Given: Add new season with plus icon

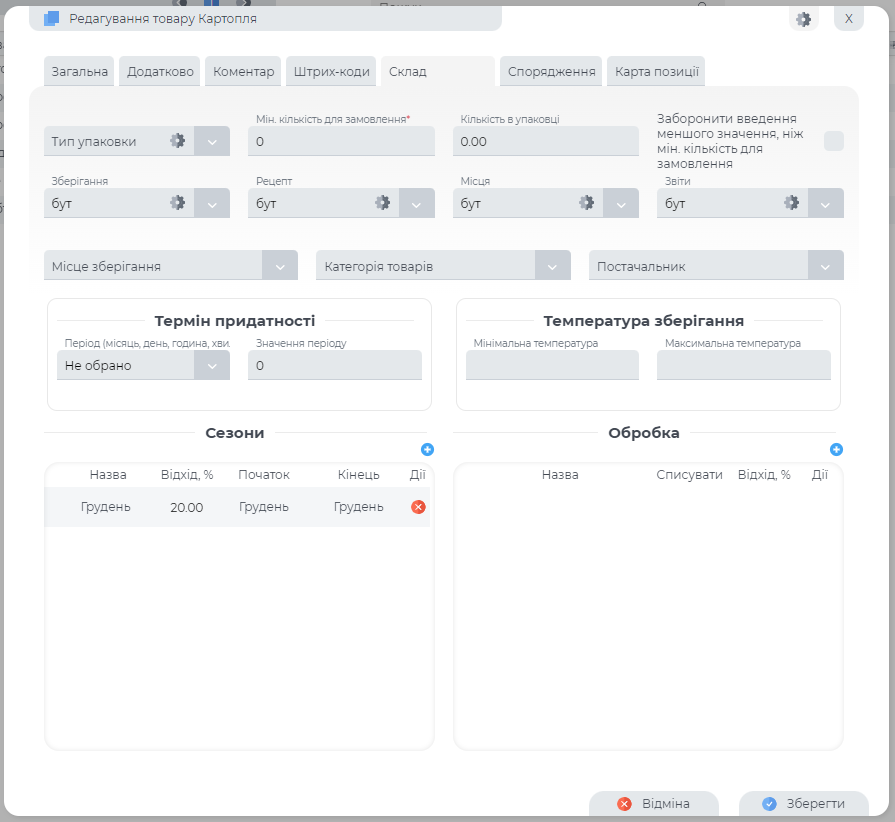Looking at the screenshot, I should pyautogui.click(x=427, y=450).
